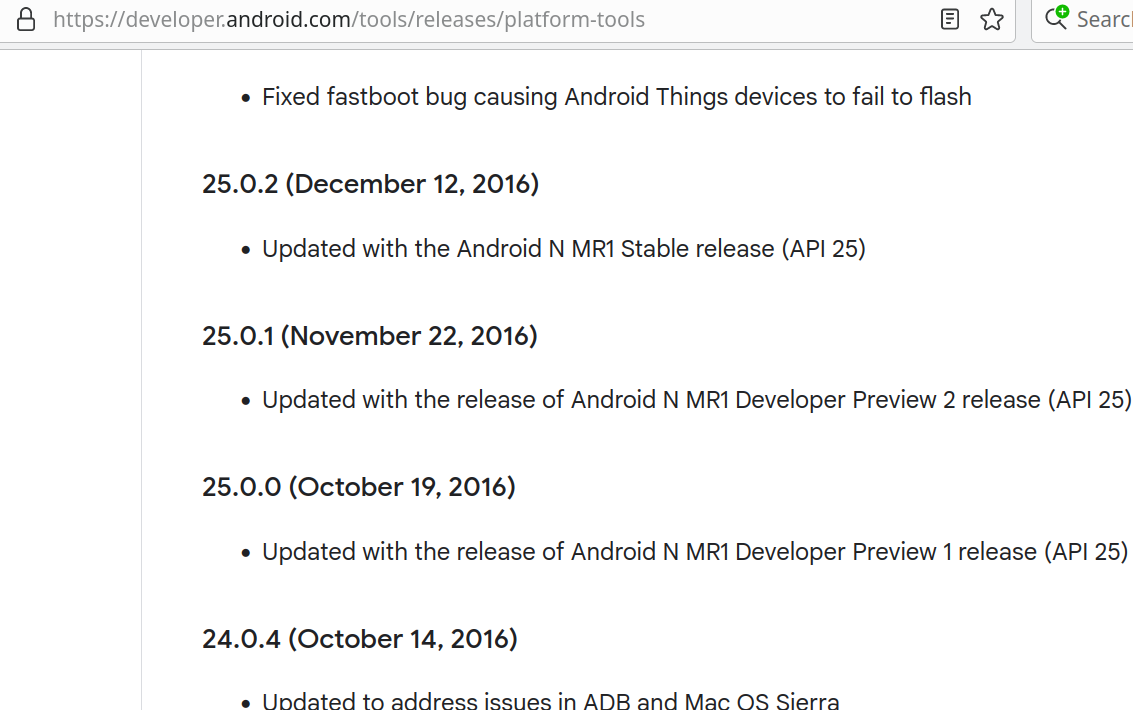
Task: Toggle reader view for this page
Action: [950, 19]
